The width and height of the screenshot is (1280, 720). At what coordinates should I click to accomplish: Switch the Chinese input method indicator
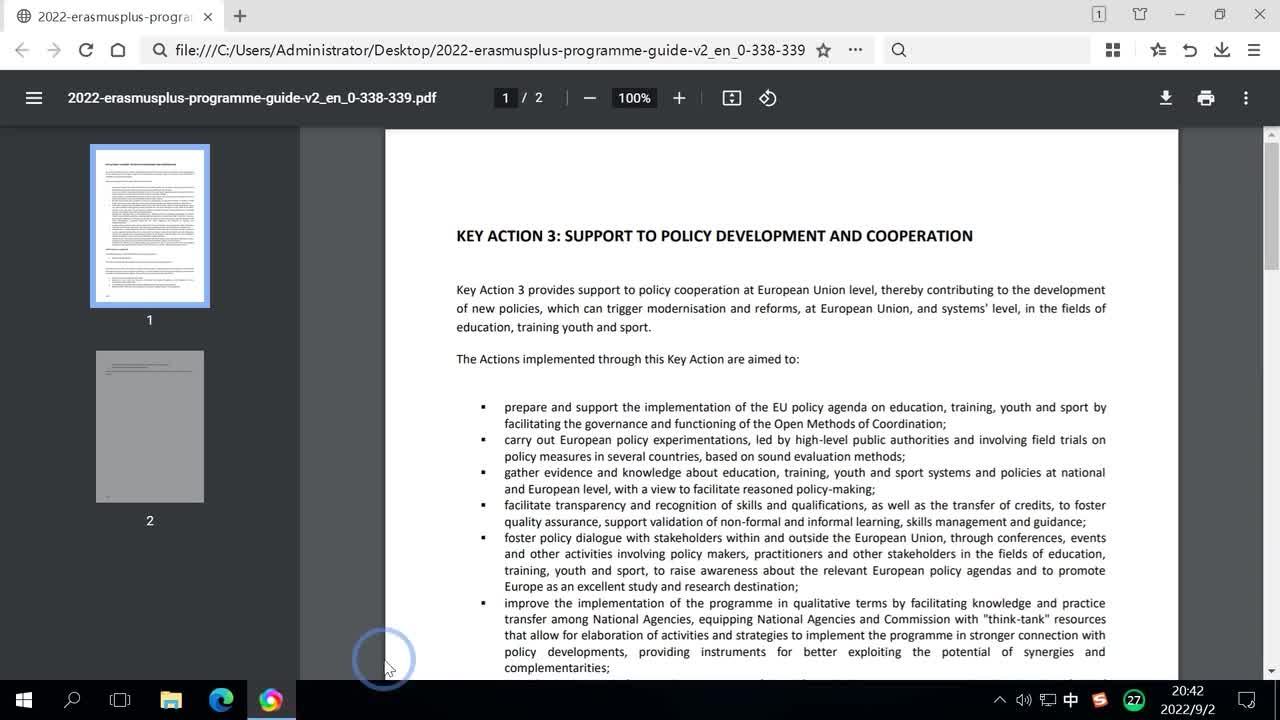(1071, 700)
